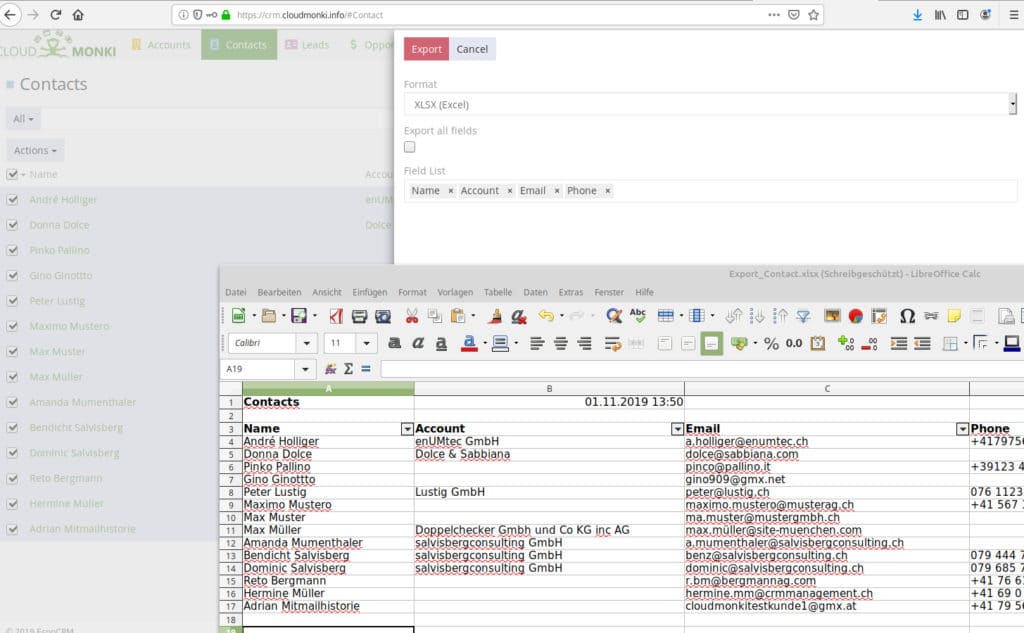Open the Actions dropdown
Image resolution: width=1024 pixels, height=633 pixels.
(x=35, y=150)
